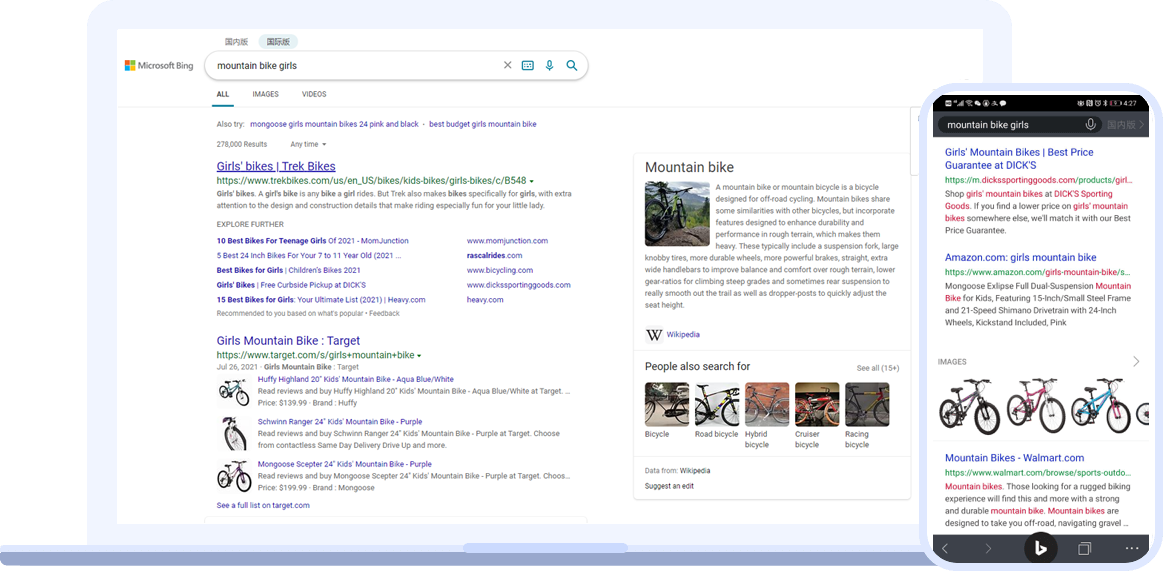The height and width of the screenshot is (571, 1163).
Task: Open the Any time filter dropdown
Action: point(308,145)
